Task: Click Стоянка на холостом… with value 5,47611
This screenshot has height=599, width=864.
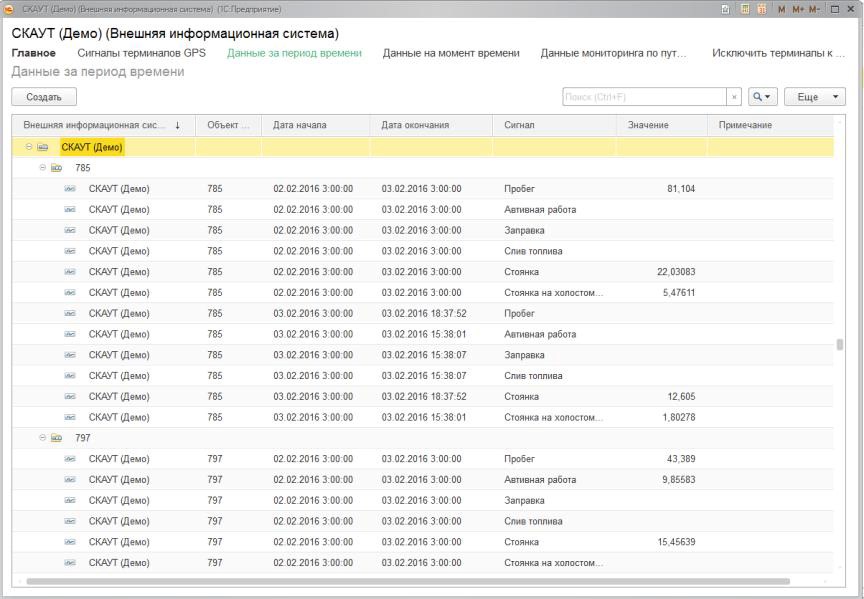Action: pyautogui.click(x=553, y=293)
